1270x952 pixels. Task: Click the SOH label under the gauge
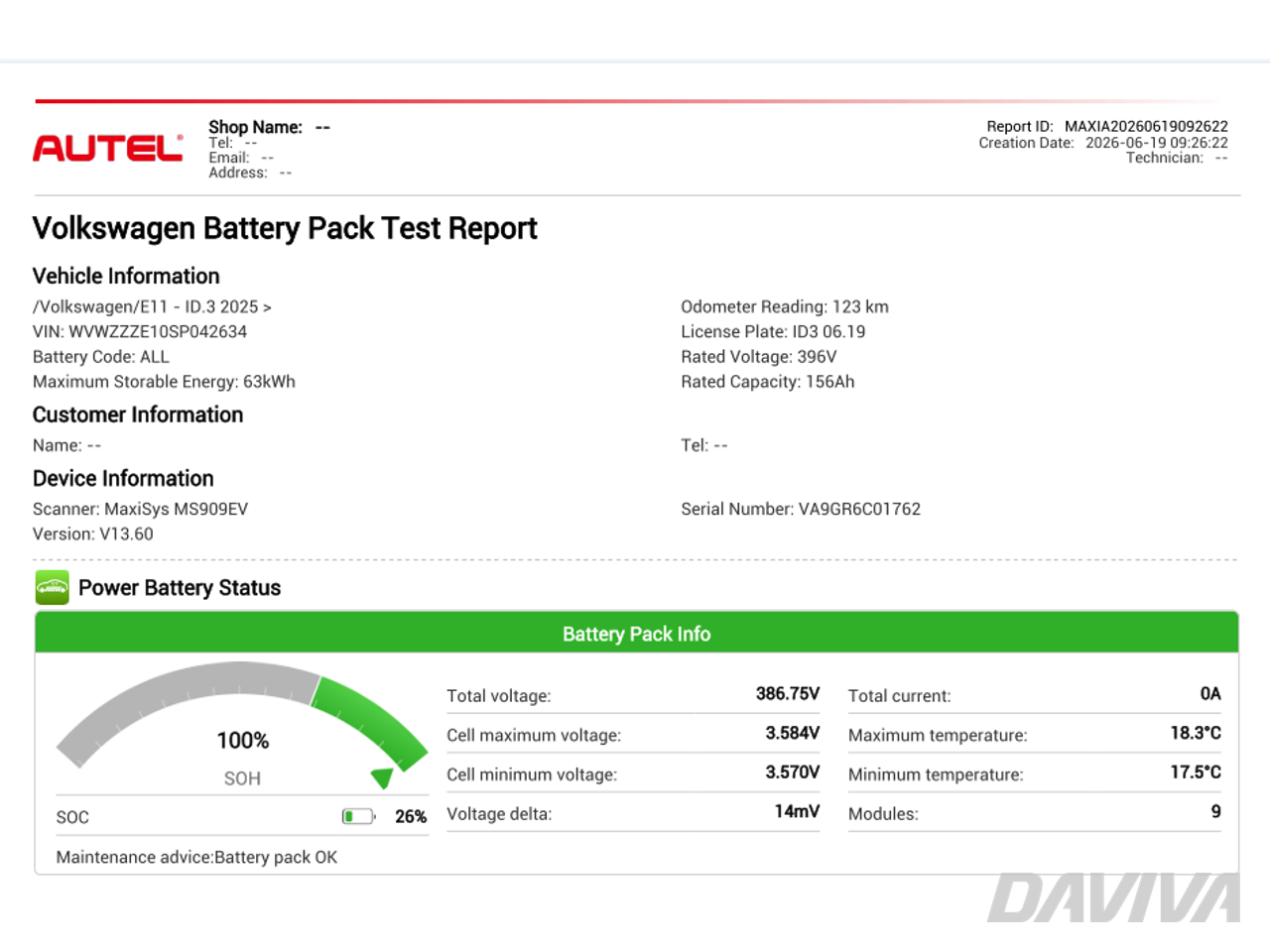click(x=242, y=778)
